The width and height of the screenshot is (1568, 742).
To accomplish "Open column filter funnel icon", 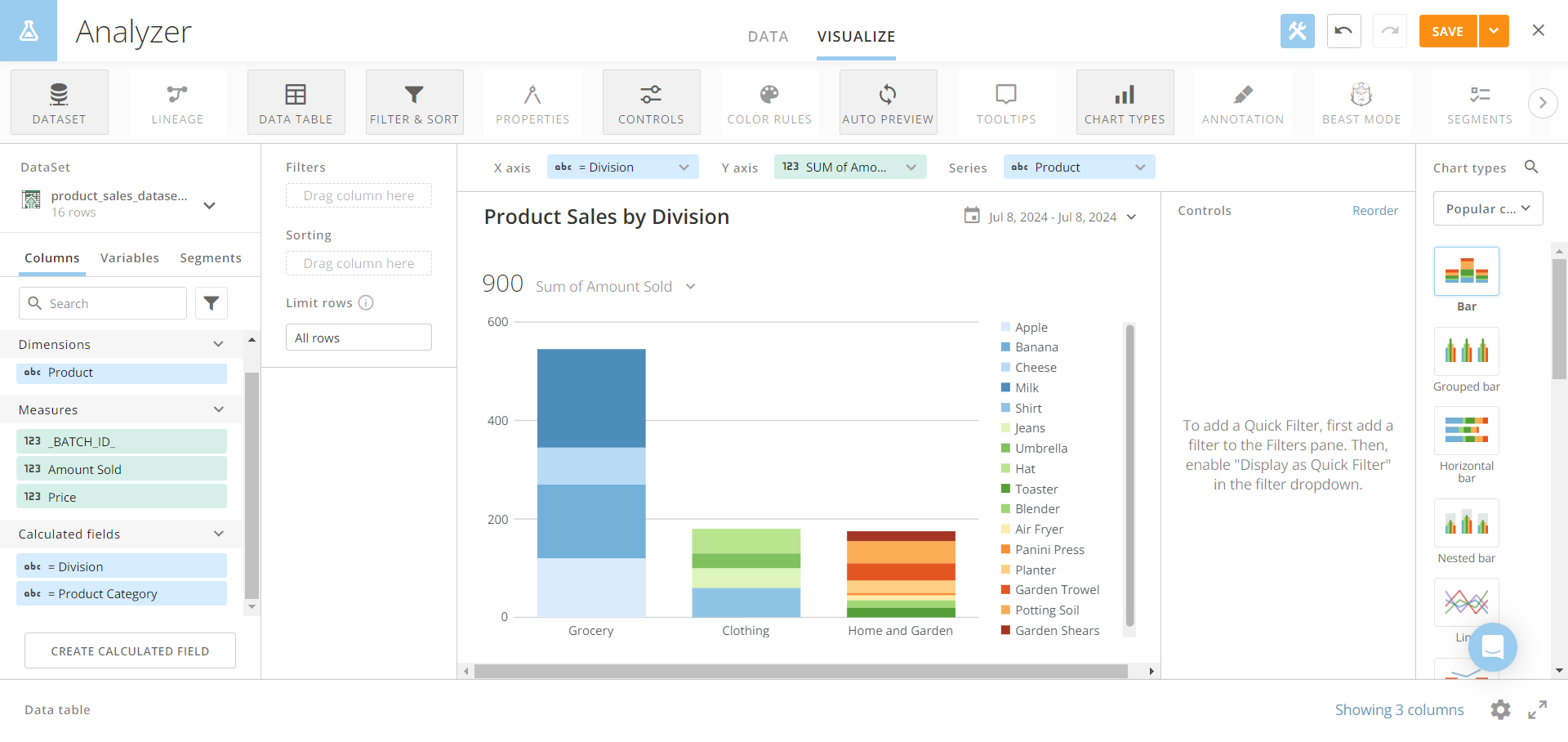I will pyautogui.click(x=212, y=303).
